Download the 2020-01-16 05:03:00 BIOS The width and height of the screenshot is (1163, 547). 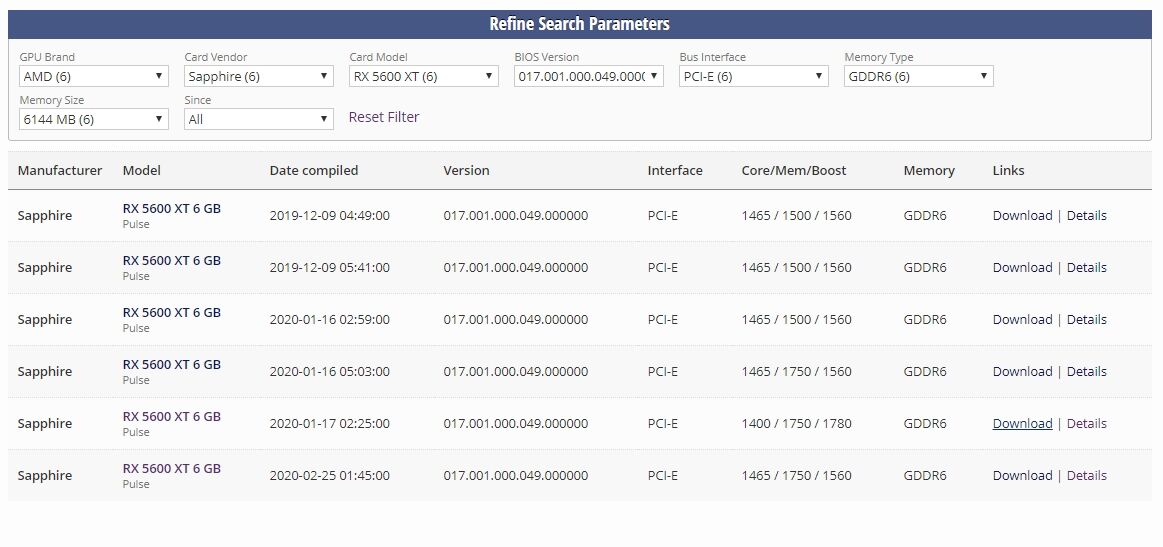coord(1022,371)
